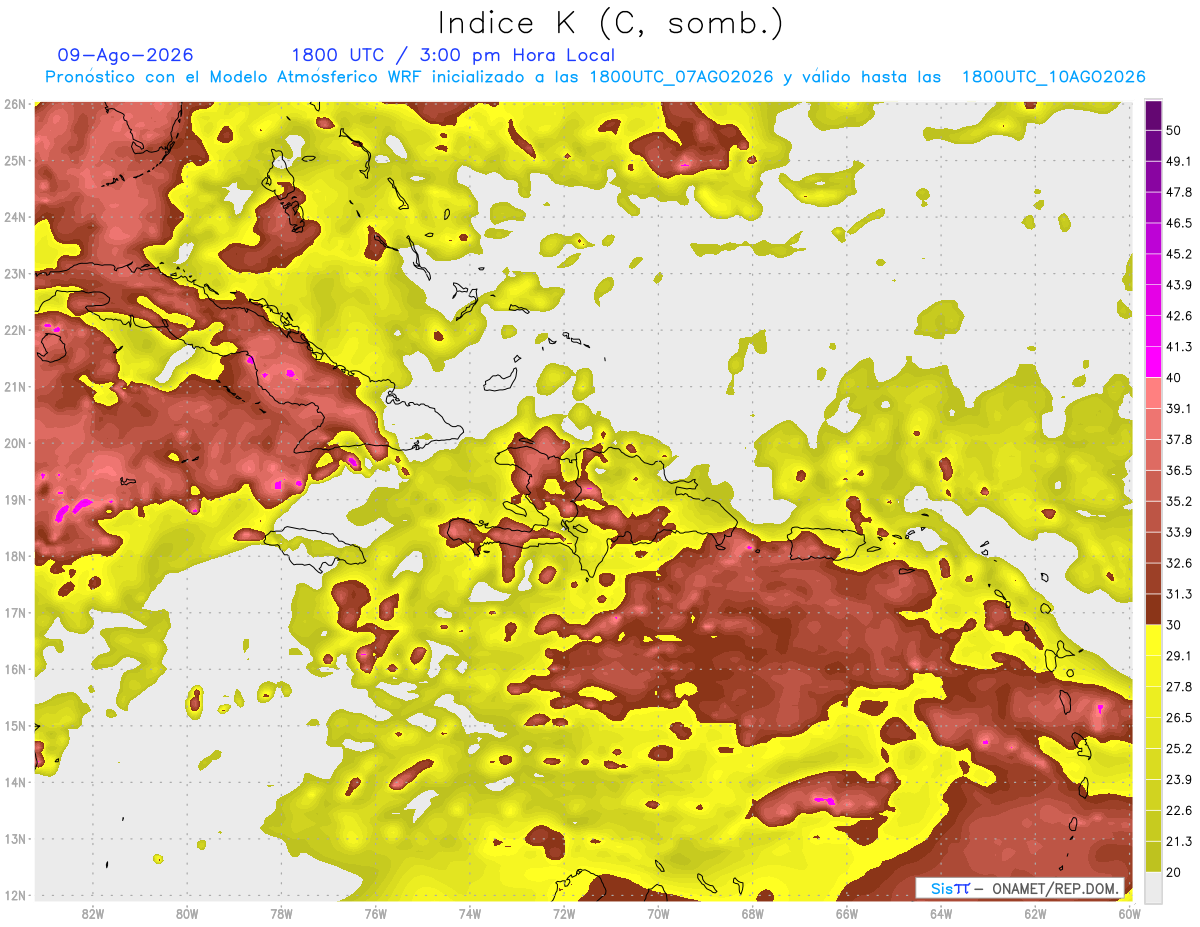Click the longitude label "66W"
1200x927 pixels.
[847, 913]
